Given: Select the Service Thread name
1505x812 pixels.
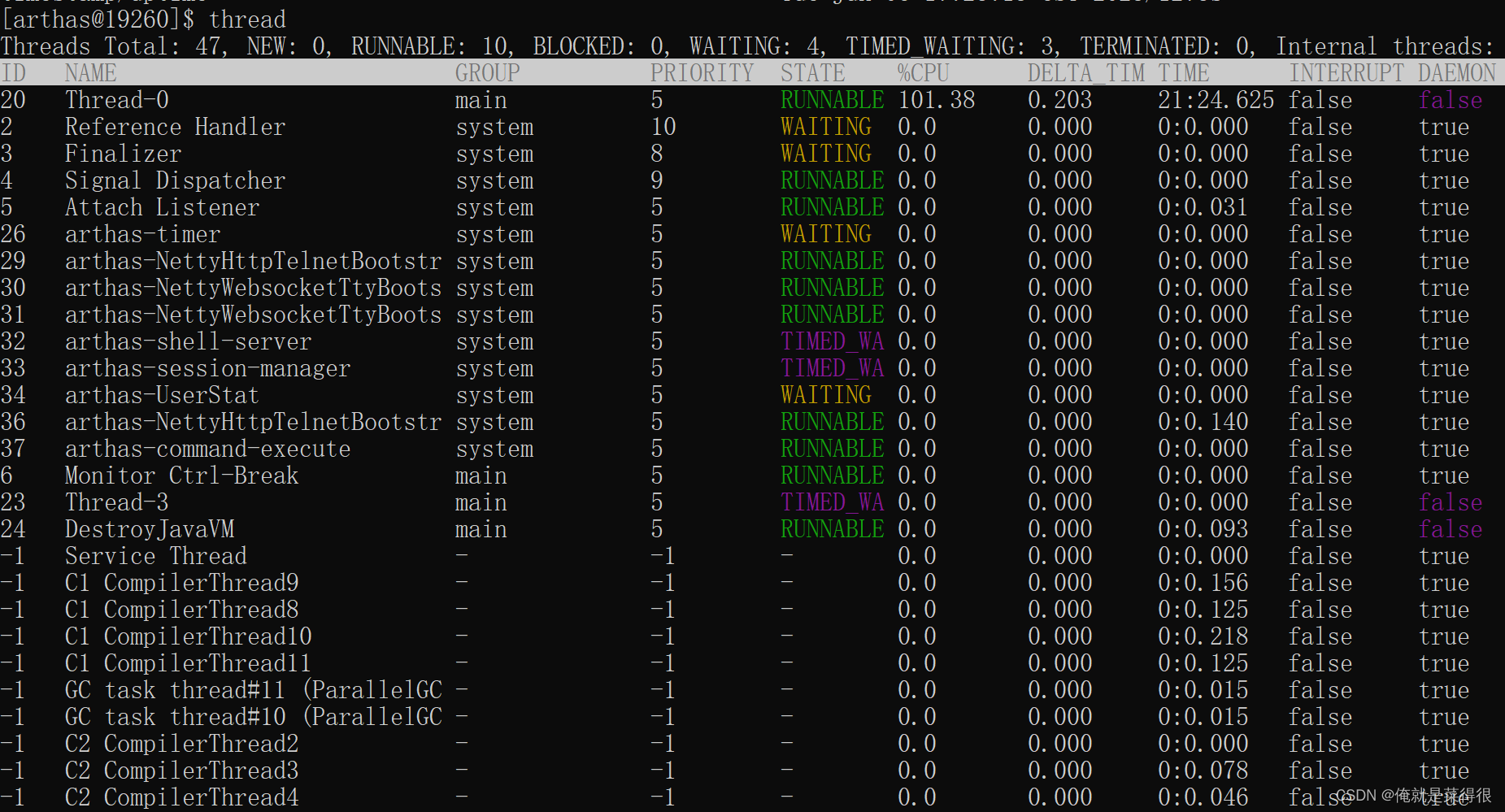Looking at the screenshot, I should [x=156, y=556].
